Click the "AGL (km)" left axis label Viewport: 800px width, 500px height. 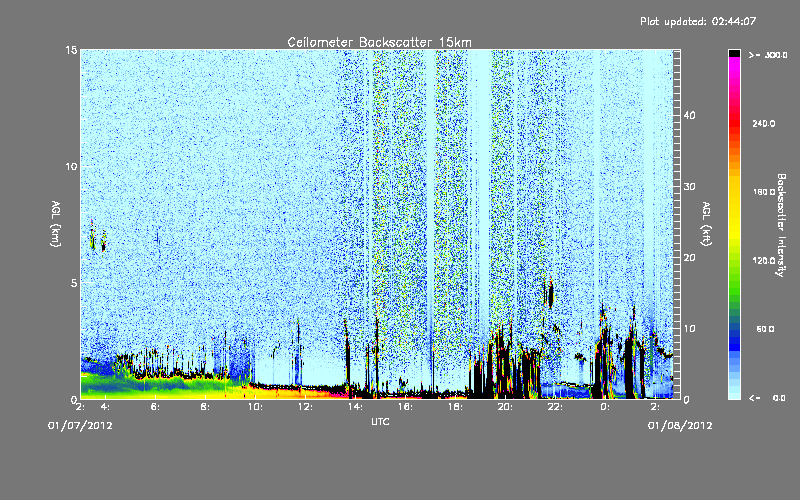click(56, 223)
